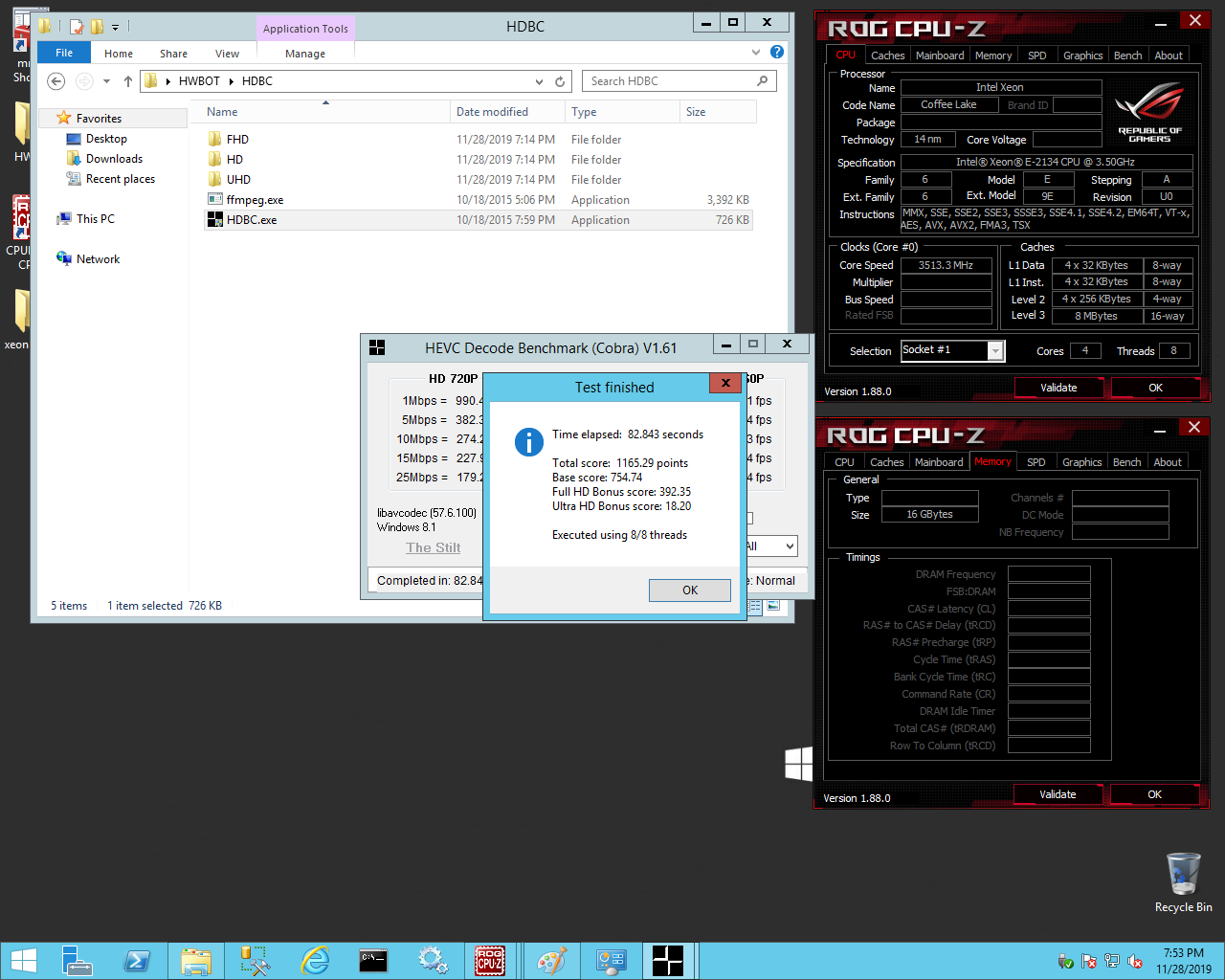Switch to Caches tab in top CPU-Z window
The image size is (1225, 980).
pyautogui.click(x=887, y=56)
